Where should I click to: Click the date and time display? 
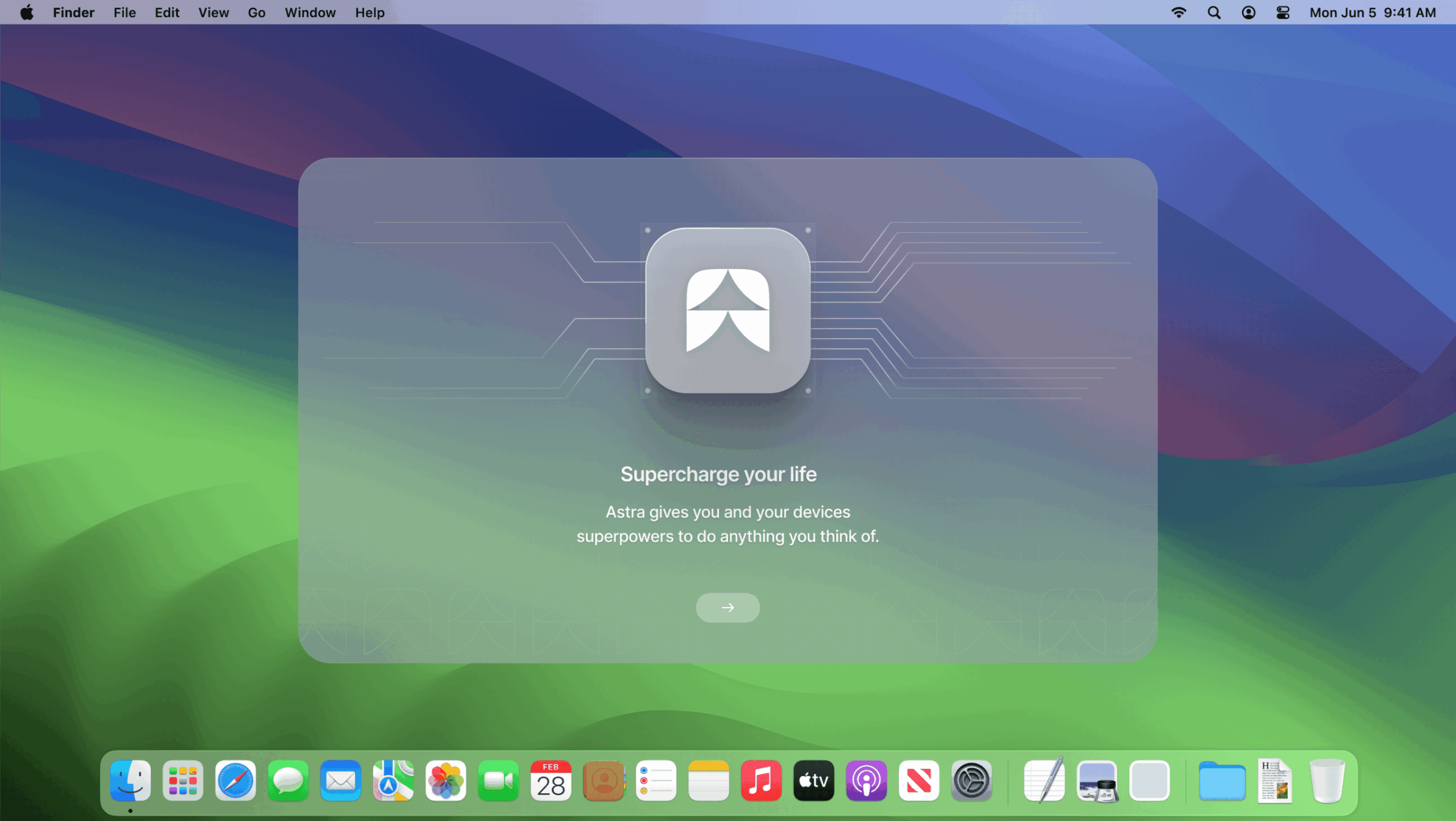(1372, 13)
